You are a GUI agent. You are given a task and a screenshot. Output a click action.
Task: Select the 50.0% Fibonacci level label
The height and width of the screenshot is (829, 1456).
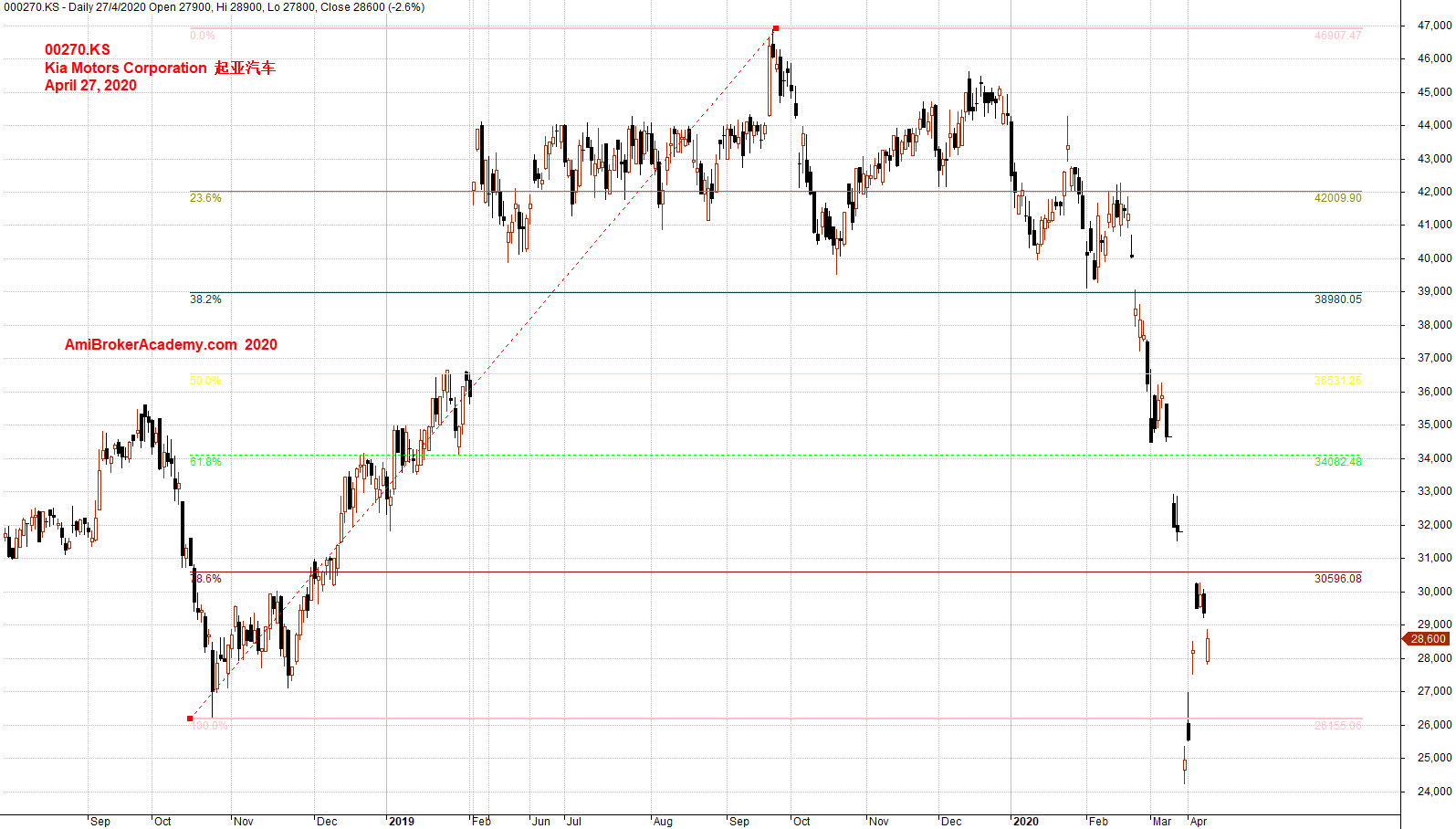205,381
